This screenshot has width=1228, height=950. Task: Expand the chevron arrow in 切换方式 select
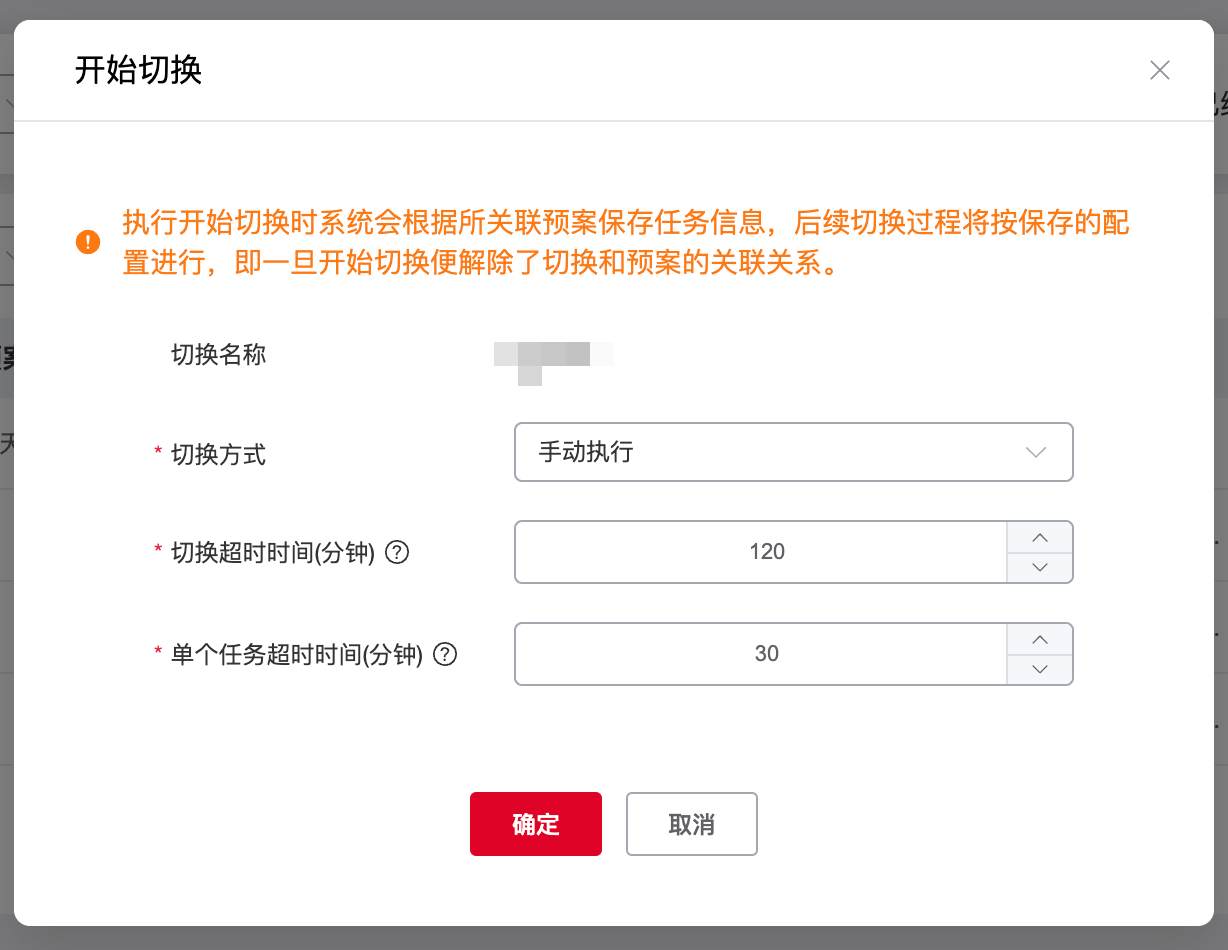[x=1036, y=452]
